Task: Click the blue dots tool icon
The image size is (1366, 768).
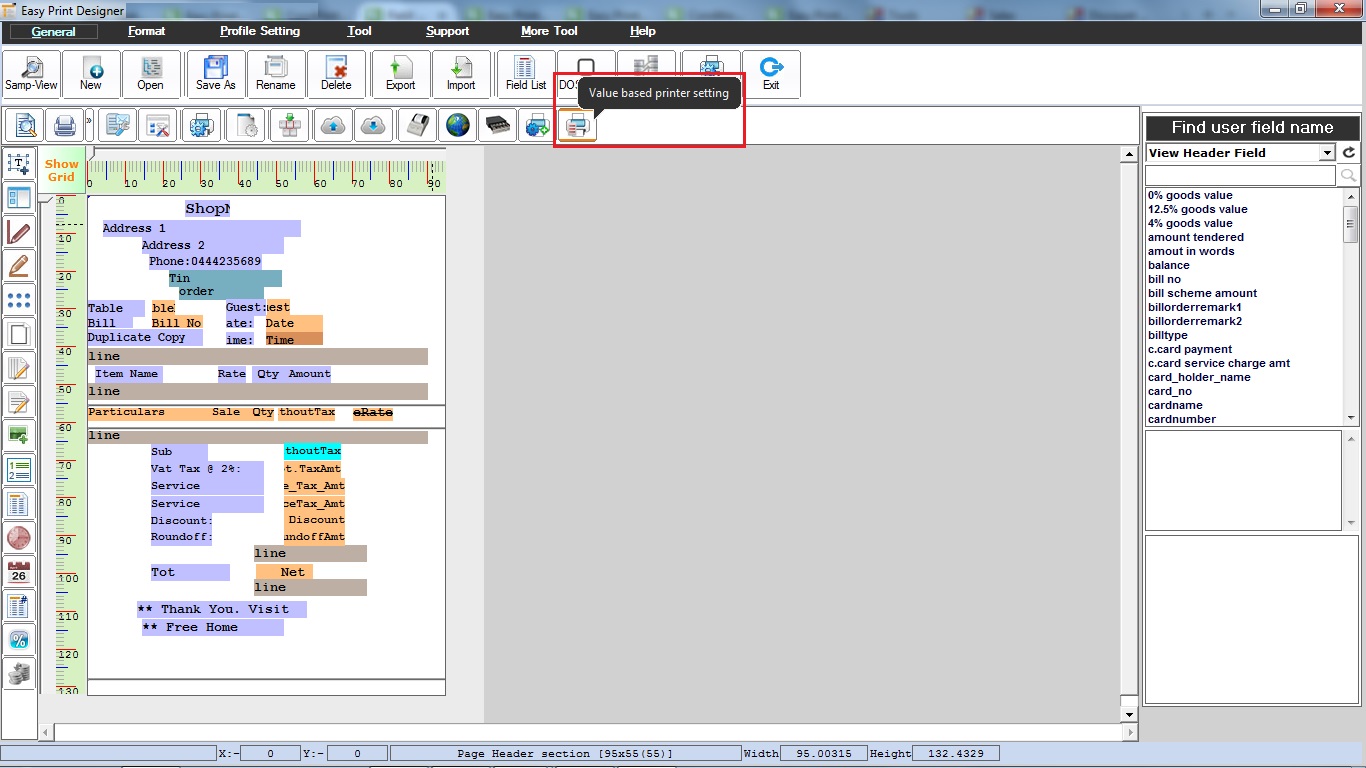Action: 19,299
